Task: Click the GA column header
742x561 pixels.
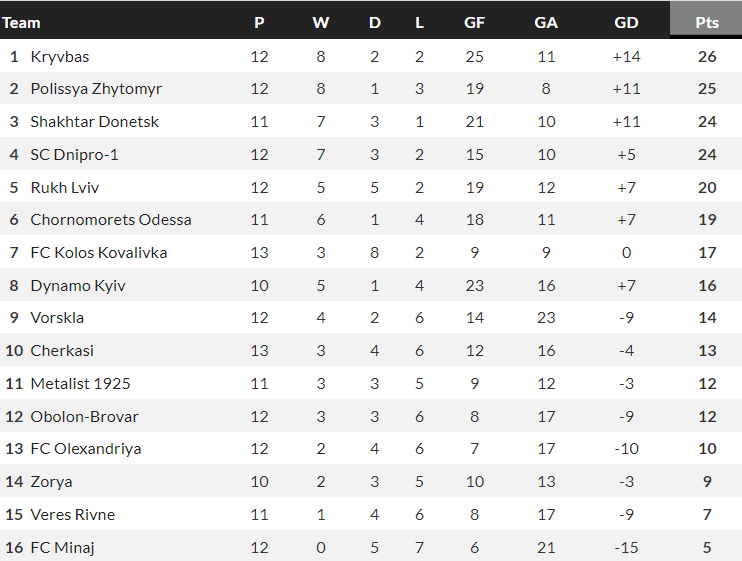Action: coord(546,22)
